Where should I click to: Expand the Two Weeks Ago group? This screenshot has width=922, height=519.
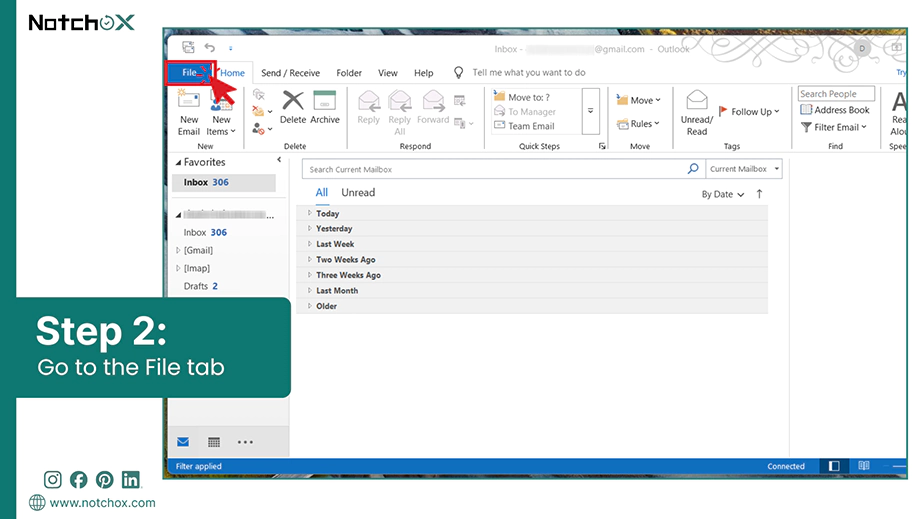(310, 259)
